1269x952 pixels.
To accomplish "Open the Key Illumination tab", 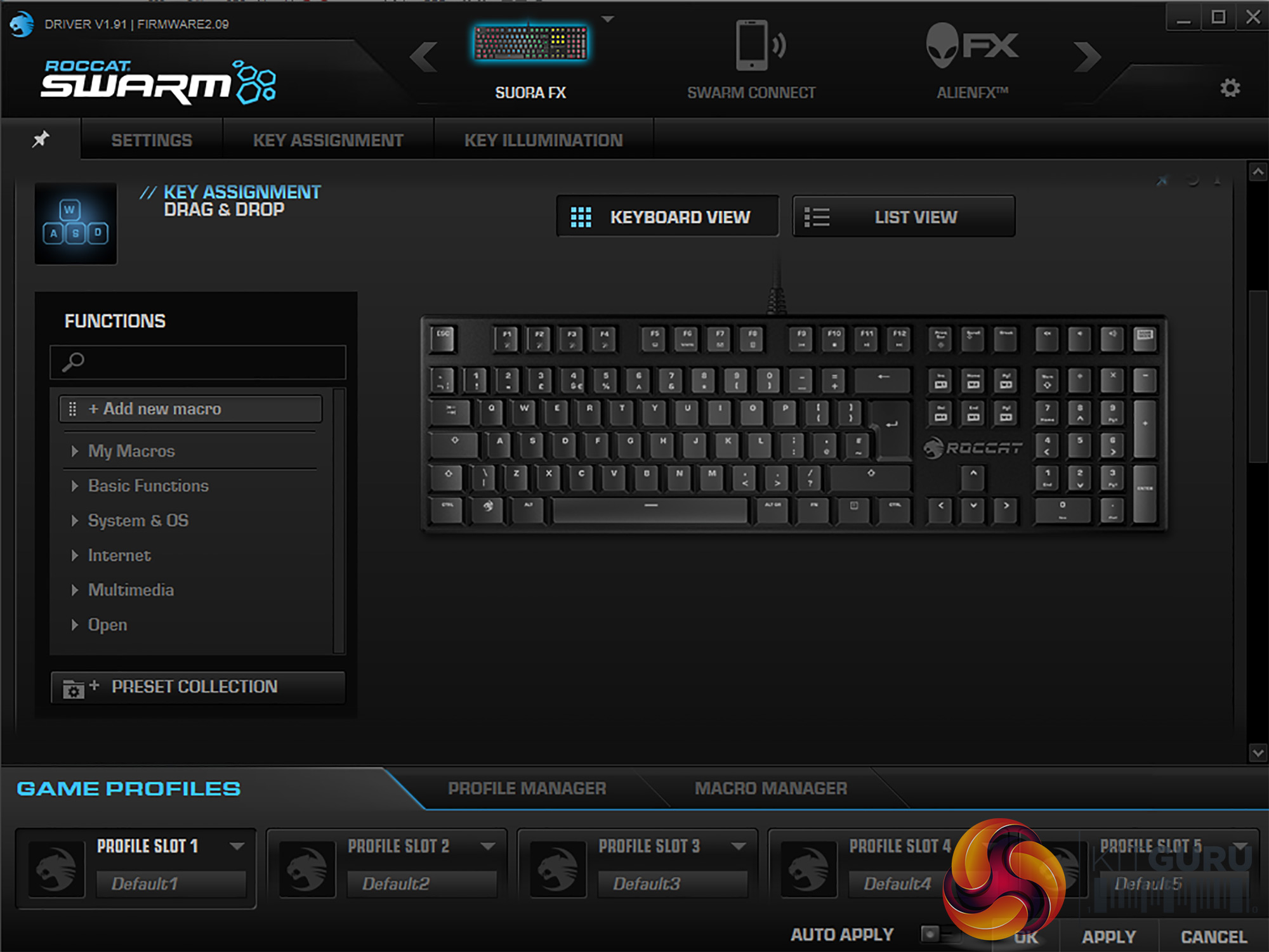I will 543,140.
